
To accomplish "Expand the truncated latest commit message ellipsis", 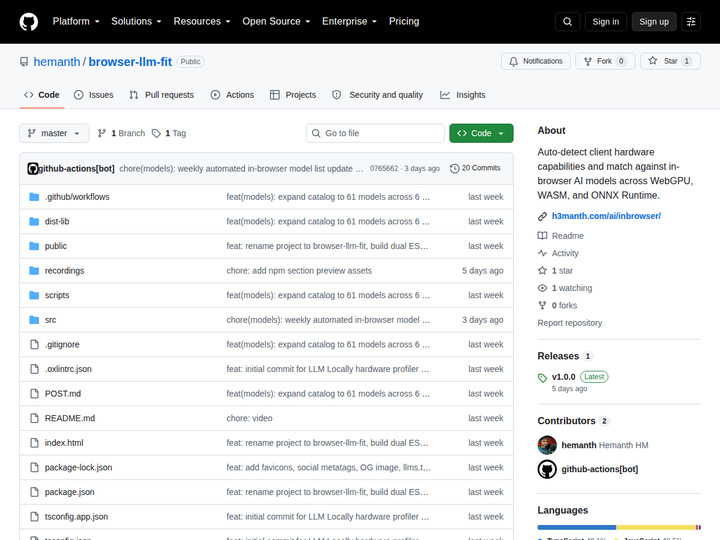I will (359, 169).
